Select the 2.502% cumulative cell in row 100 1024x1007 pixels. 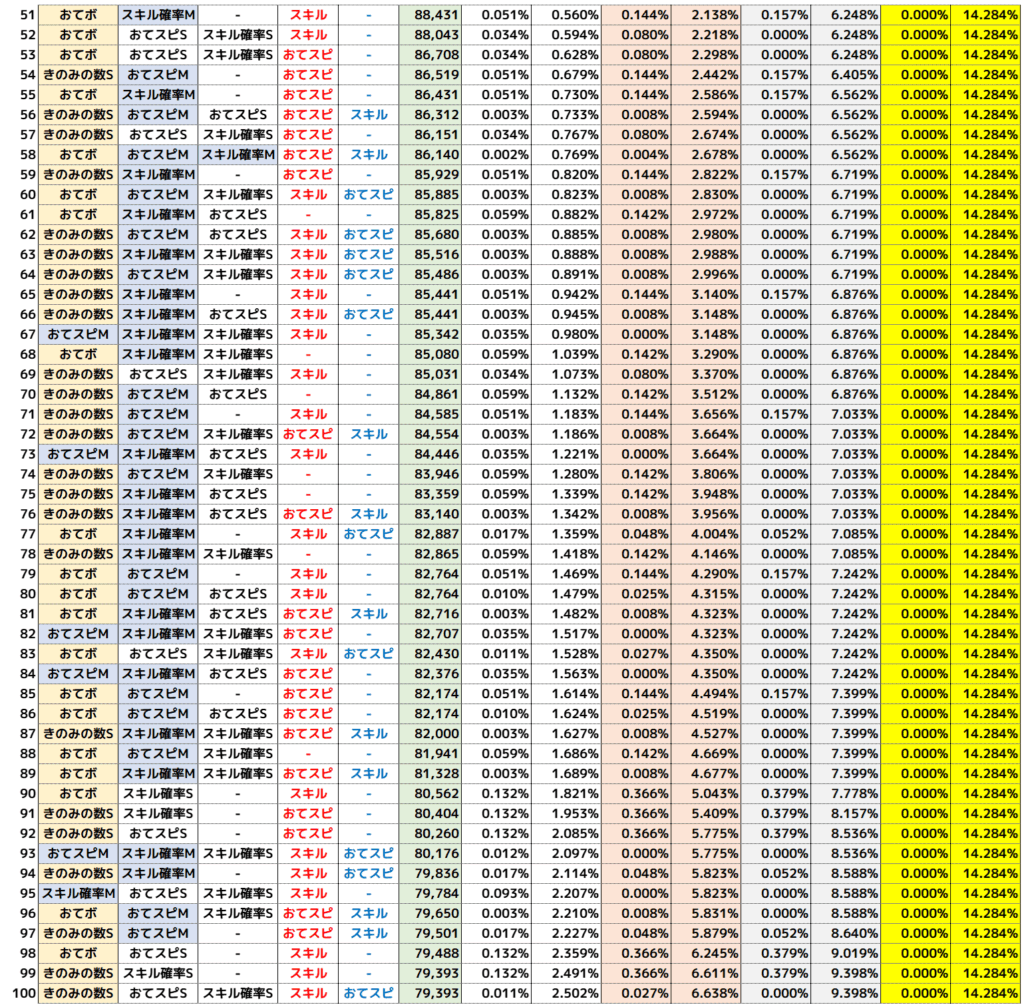coord(566,993)
